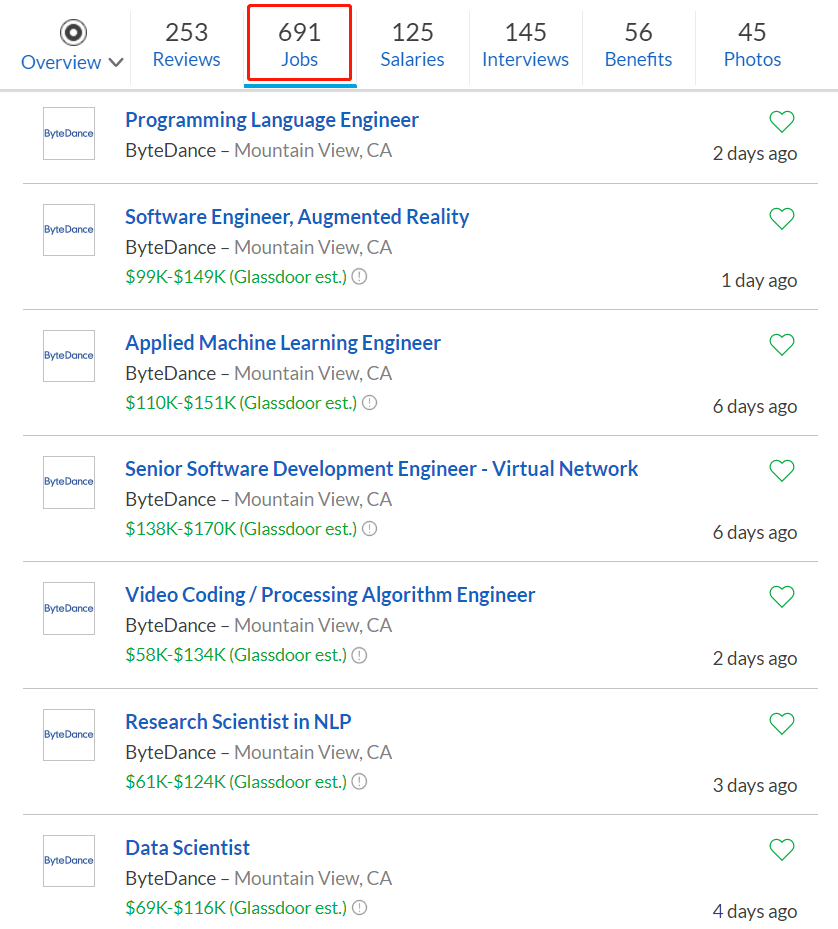838x929 pixels.
Task: View Video Coding / Processing Algorithm Engineer job
Action: coord(330,595)
